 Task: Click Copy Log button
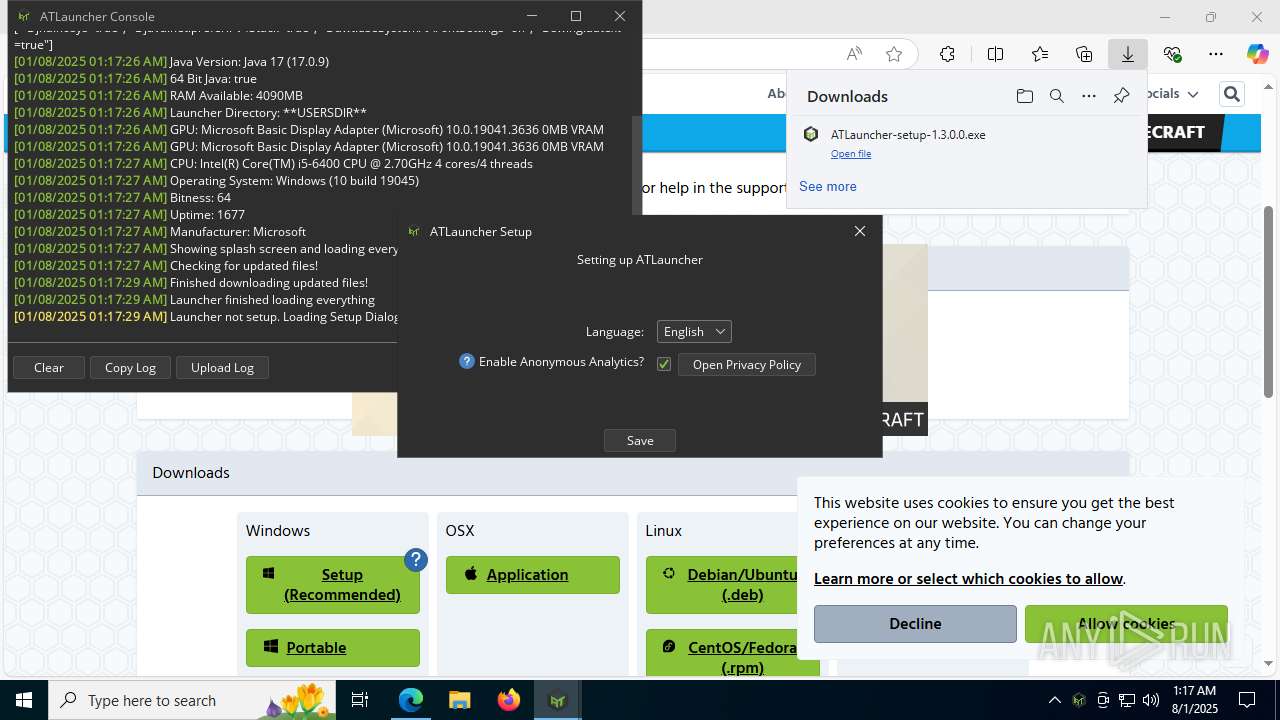click(x=130, y=367)
